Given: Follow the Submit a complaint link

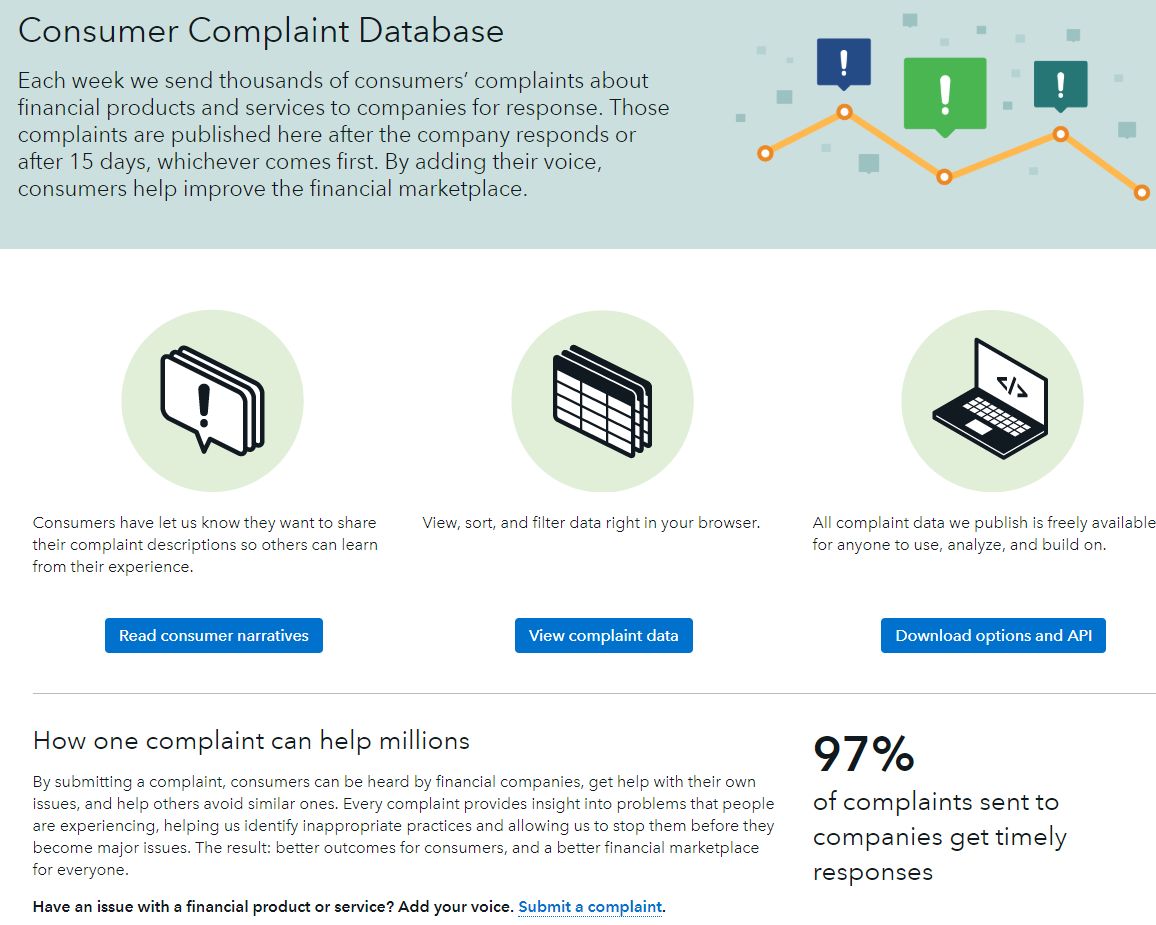Looking at the screenshot, I should pos(590,907).
